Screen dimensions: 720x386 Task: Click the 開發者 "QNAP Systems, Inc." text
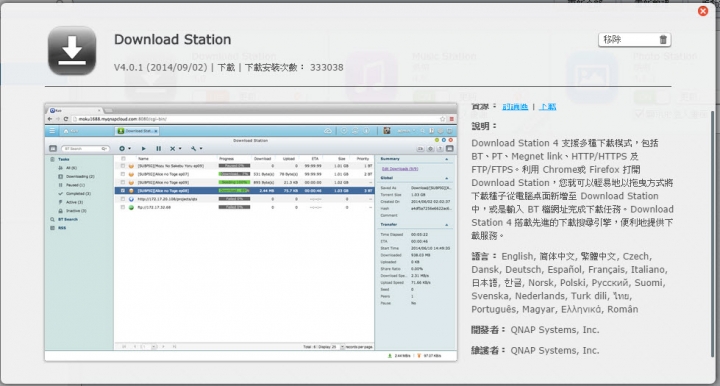pos(555,330)
